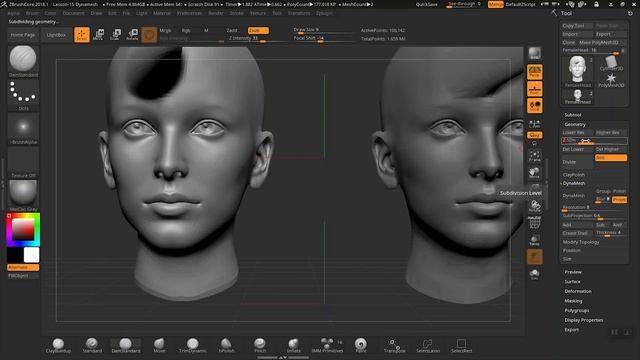Select the white main color swatch
640x360 pixels.
pos(31,255)
